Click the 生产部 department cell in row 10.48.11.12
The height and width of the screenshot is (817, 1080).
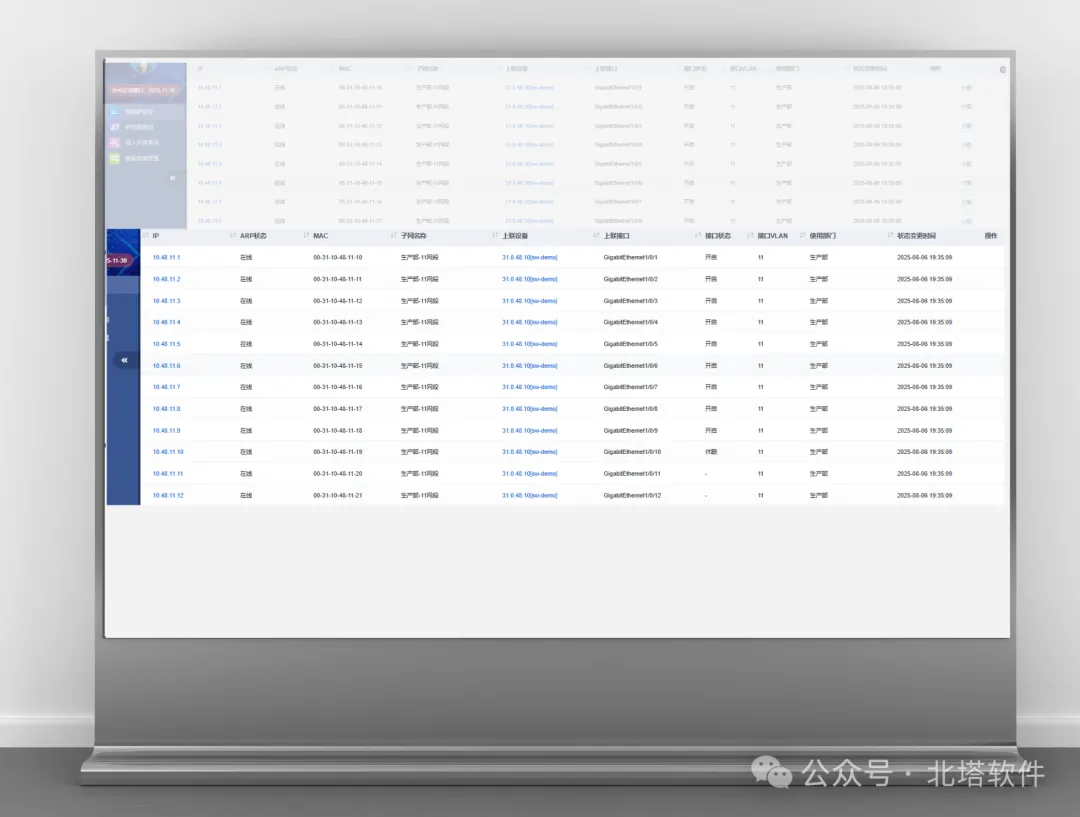(x=818, y=495)
